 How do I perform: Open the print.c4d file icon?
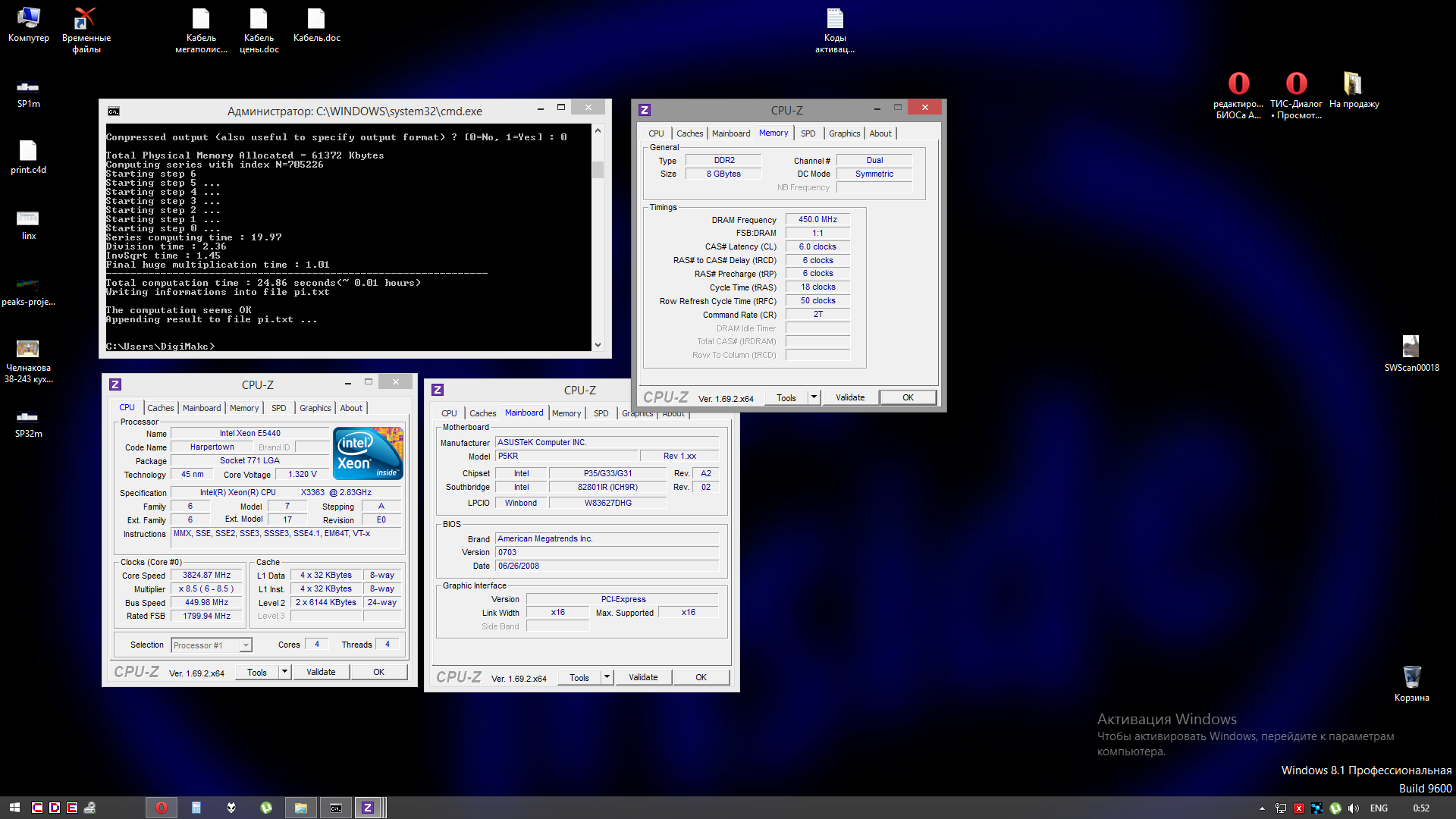pos(28,157)
